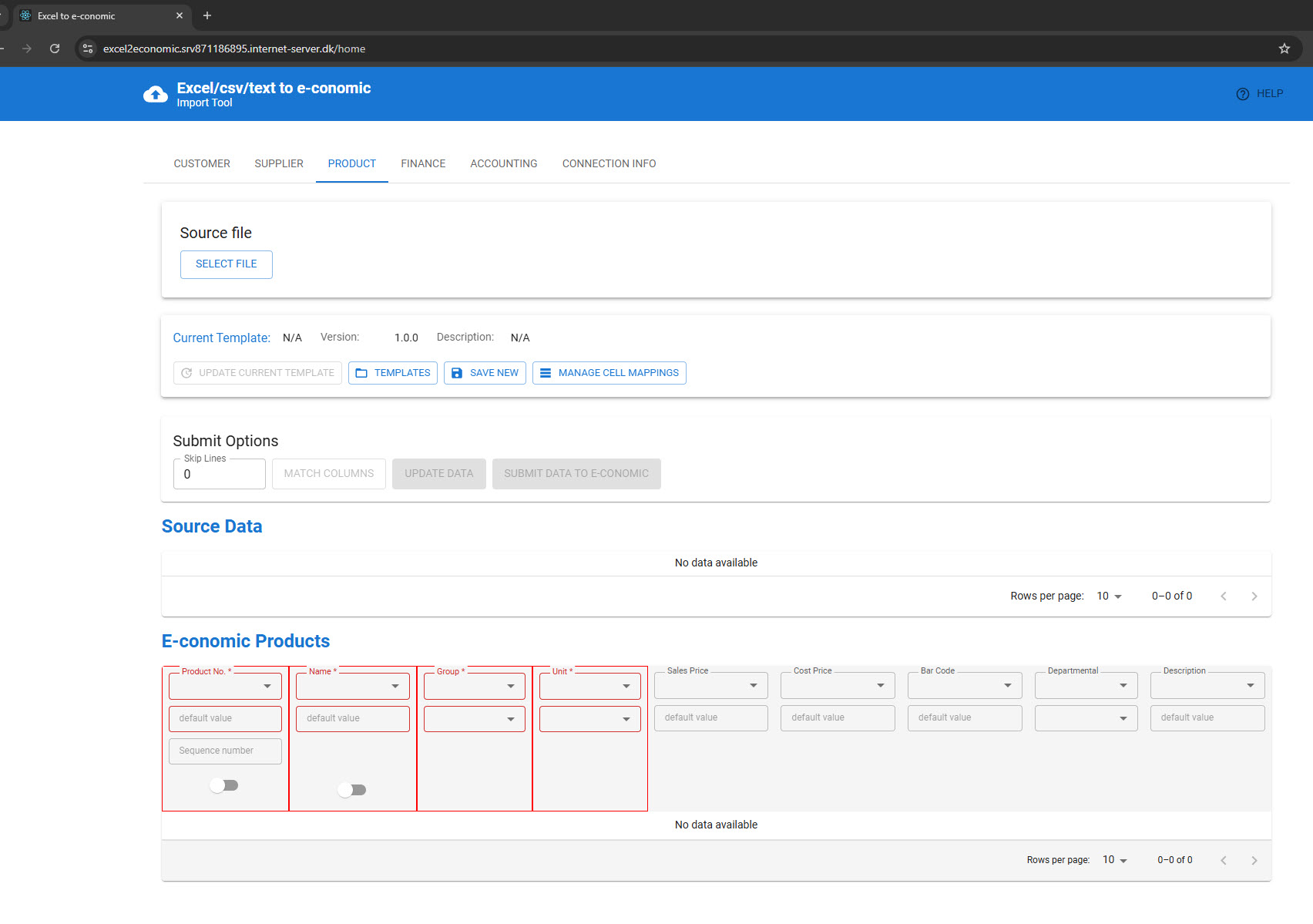Click the Skip Lines input field

[220, 474]
